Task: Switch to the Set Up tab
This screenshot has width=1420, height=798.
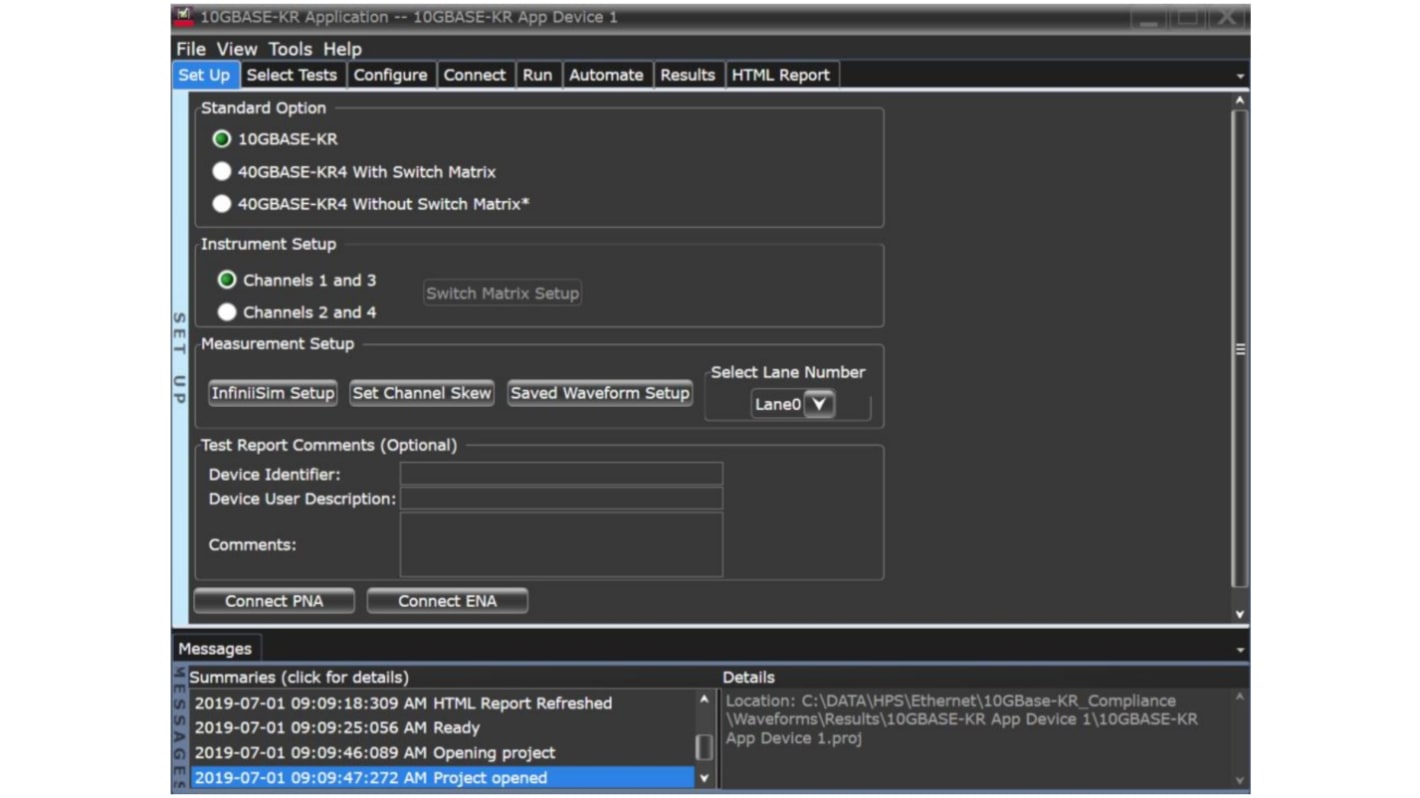Action: tap(205, 75)
